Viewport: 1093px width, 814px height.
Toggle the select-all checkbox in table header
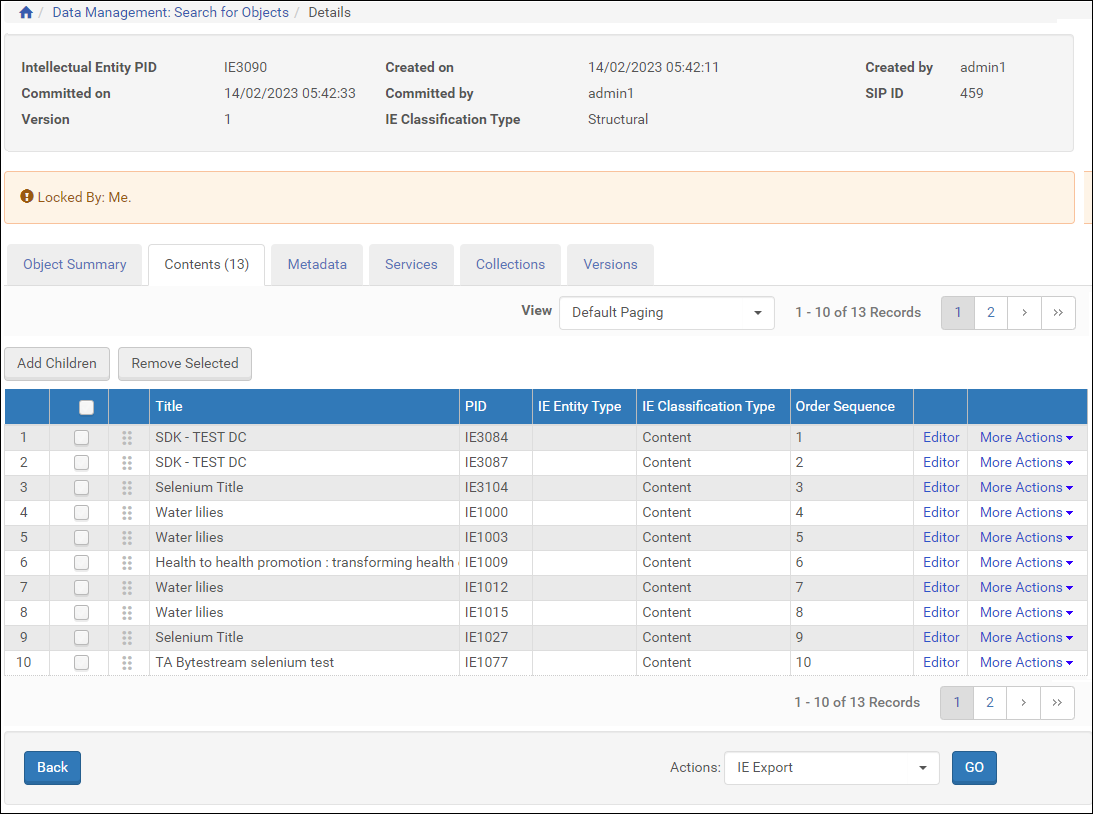coord(86,407)
